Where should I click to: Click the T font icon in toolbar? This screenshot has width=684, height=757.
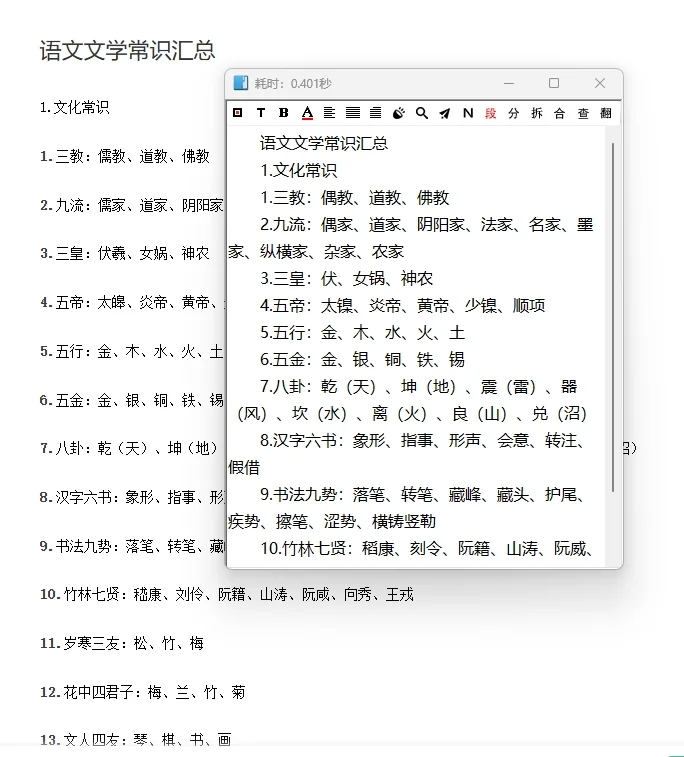(x=261, y=113)
